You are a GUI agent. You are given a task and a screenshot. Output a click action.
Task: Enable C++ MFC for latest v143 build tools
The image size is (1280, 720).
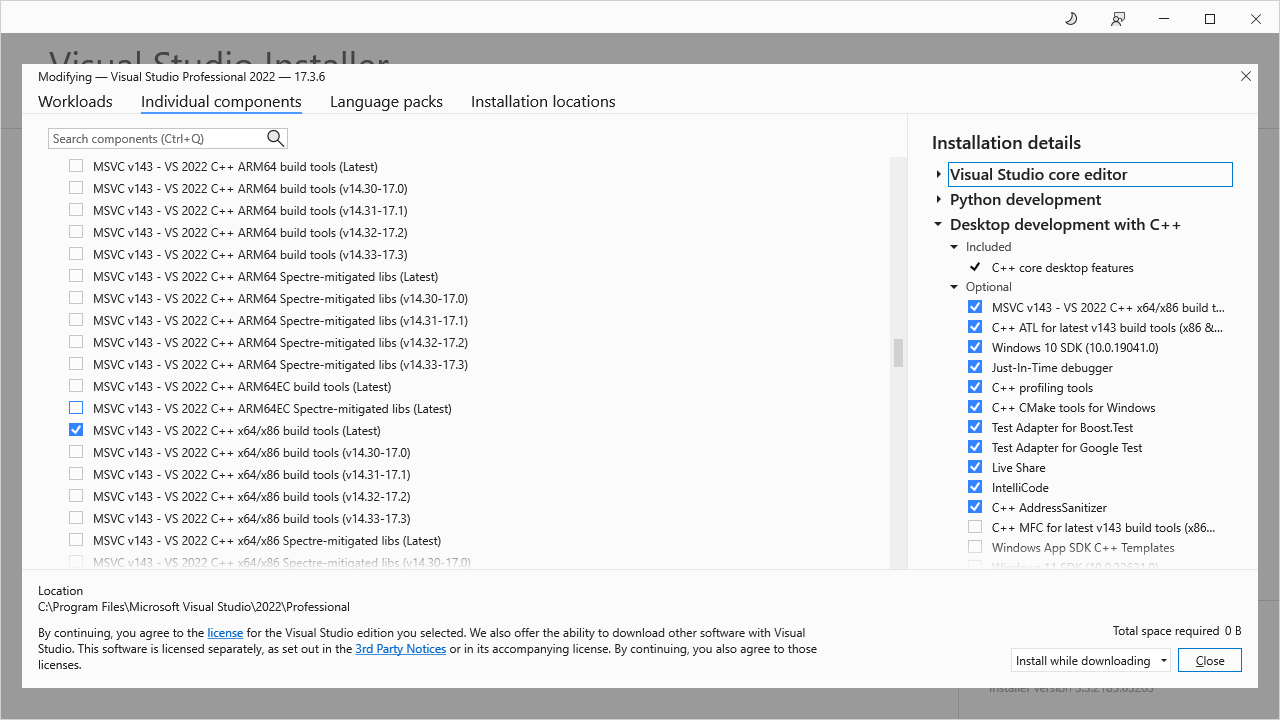tap(975, 526)
